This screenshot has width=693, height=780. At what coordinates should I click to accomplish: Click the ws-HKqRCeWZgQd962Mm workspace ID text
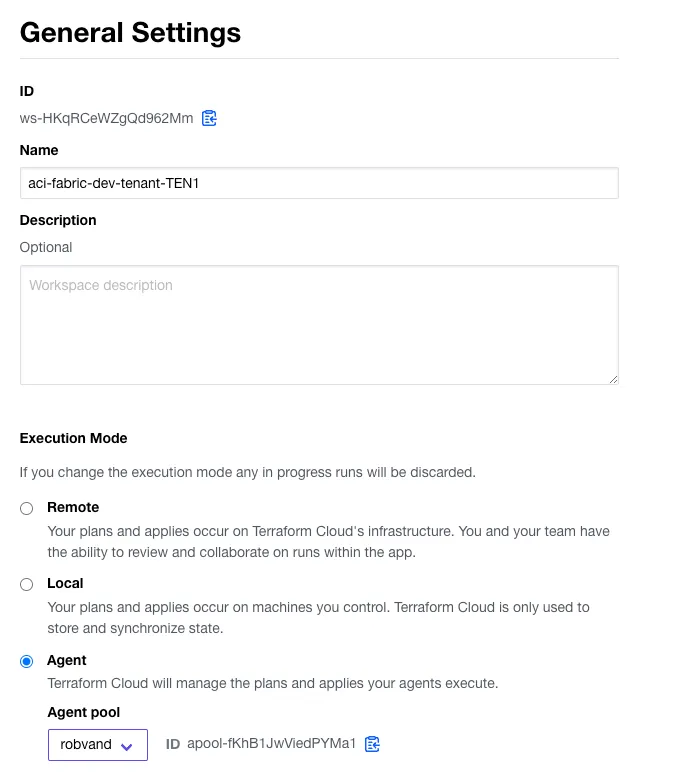106,118
